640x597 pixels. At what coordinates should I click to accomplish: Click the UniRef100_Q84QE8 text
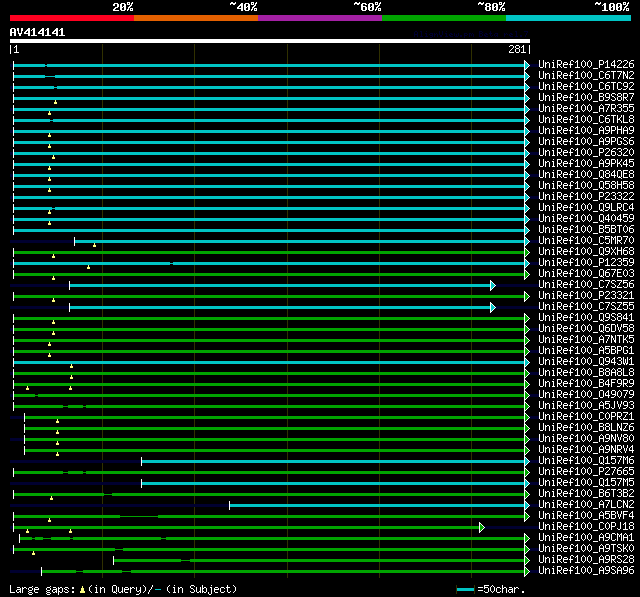(x=586, y=175)
